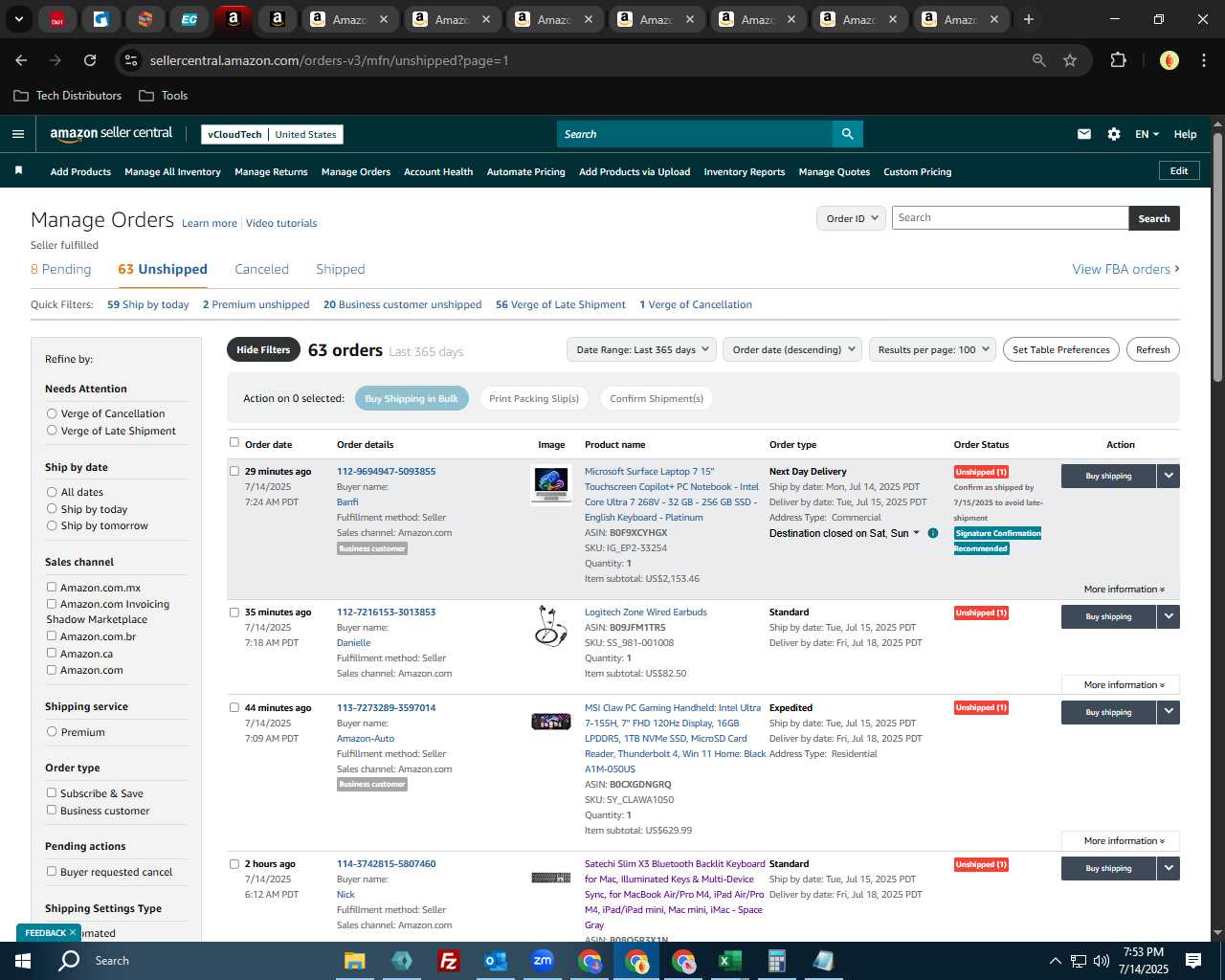Click the Refresh orders button
This screenshot has height=980, width=1225.
(x=1152, y=349)
